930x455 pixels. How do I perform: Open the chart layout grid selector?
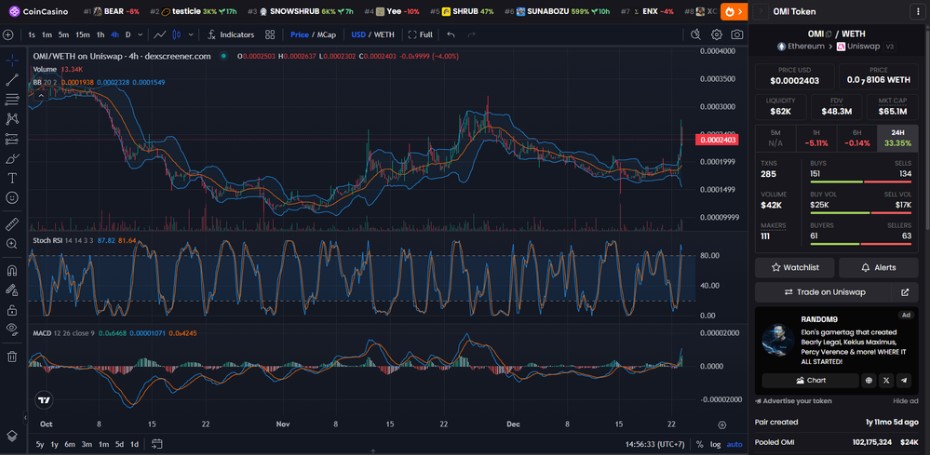click(x=270, y=35)
